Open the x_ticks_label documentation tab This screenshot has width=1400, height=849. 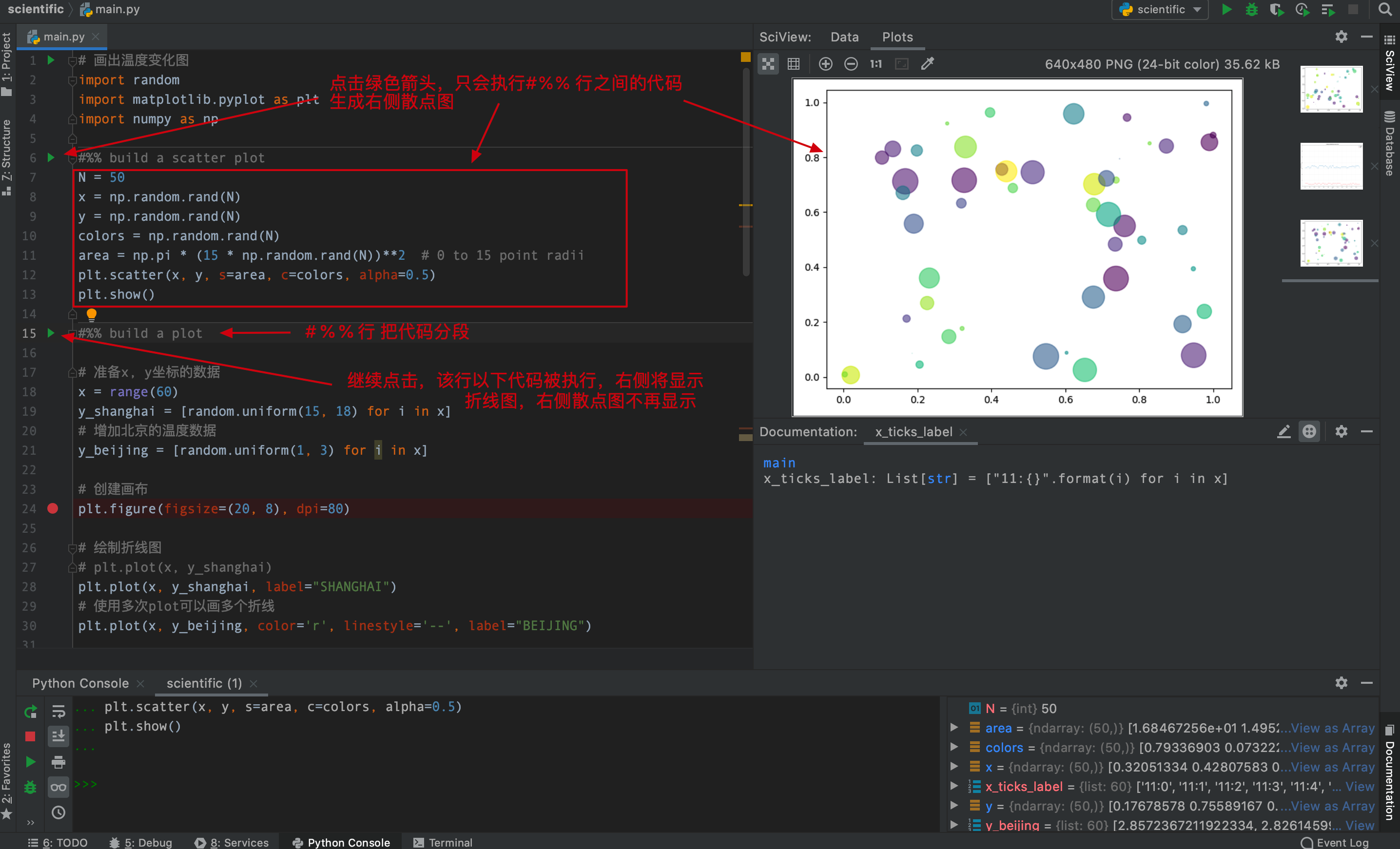(x=914, y=432)
